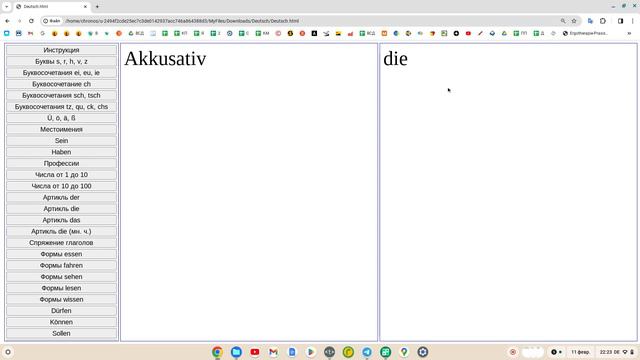Open Play Store from the shelf
Viewport: 640px width, 360px height.
click(311, 352)
